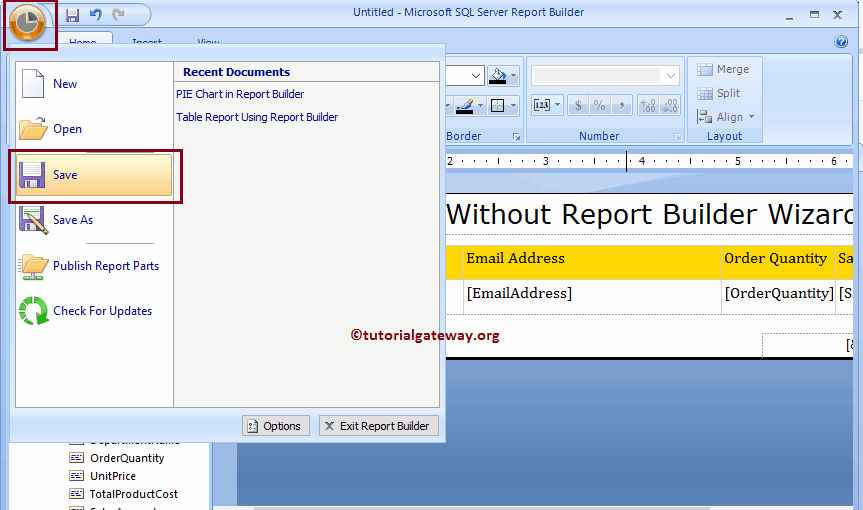Click the Redo arrow in quick access toolbar
This screenshot has width=863, height=510.
(x=118, y=14)
